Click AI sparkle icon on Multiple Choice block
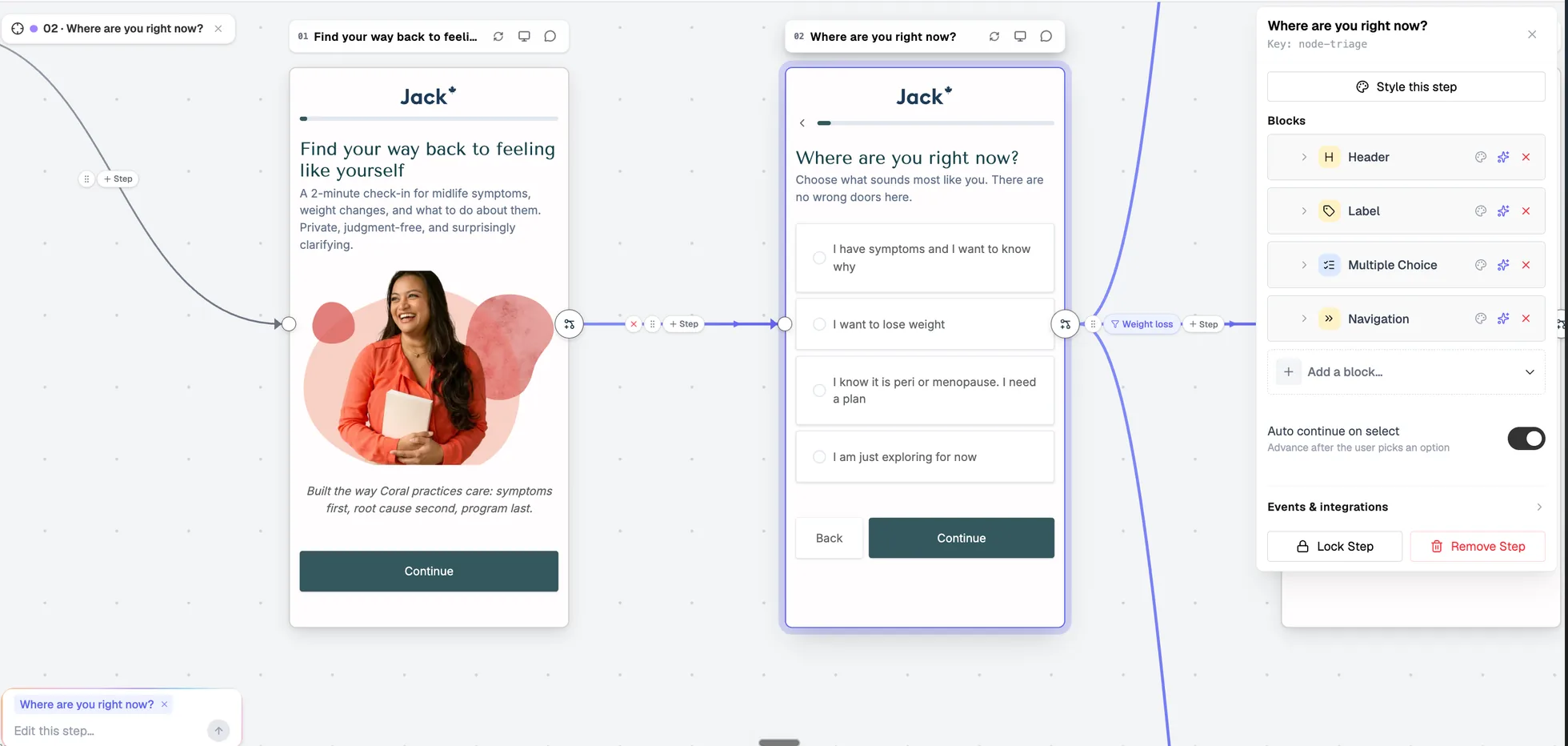 [1503, 265]
